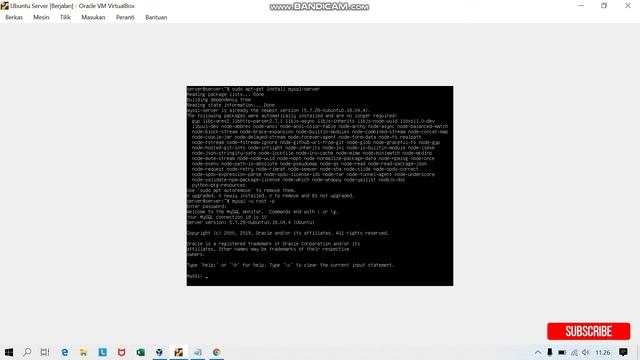Open File Explorer from the taskbar

84,352
